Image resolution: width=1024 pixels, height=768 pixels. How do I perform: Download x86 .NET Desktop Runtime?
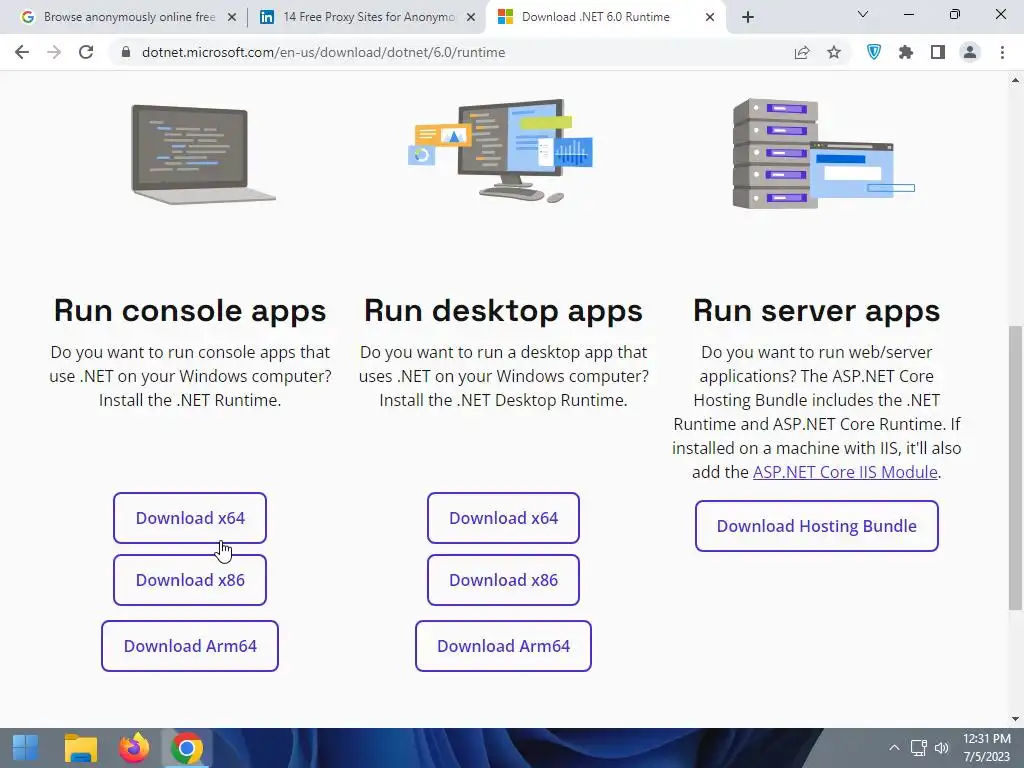coord(504,580)
